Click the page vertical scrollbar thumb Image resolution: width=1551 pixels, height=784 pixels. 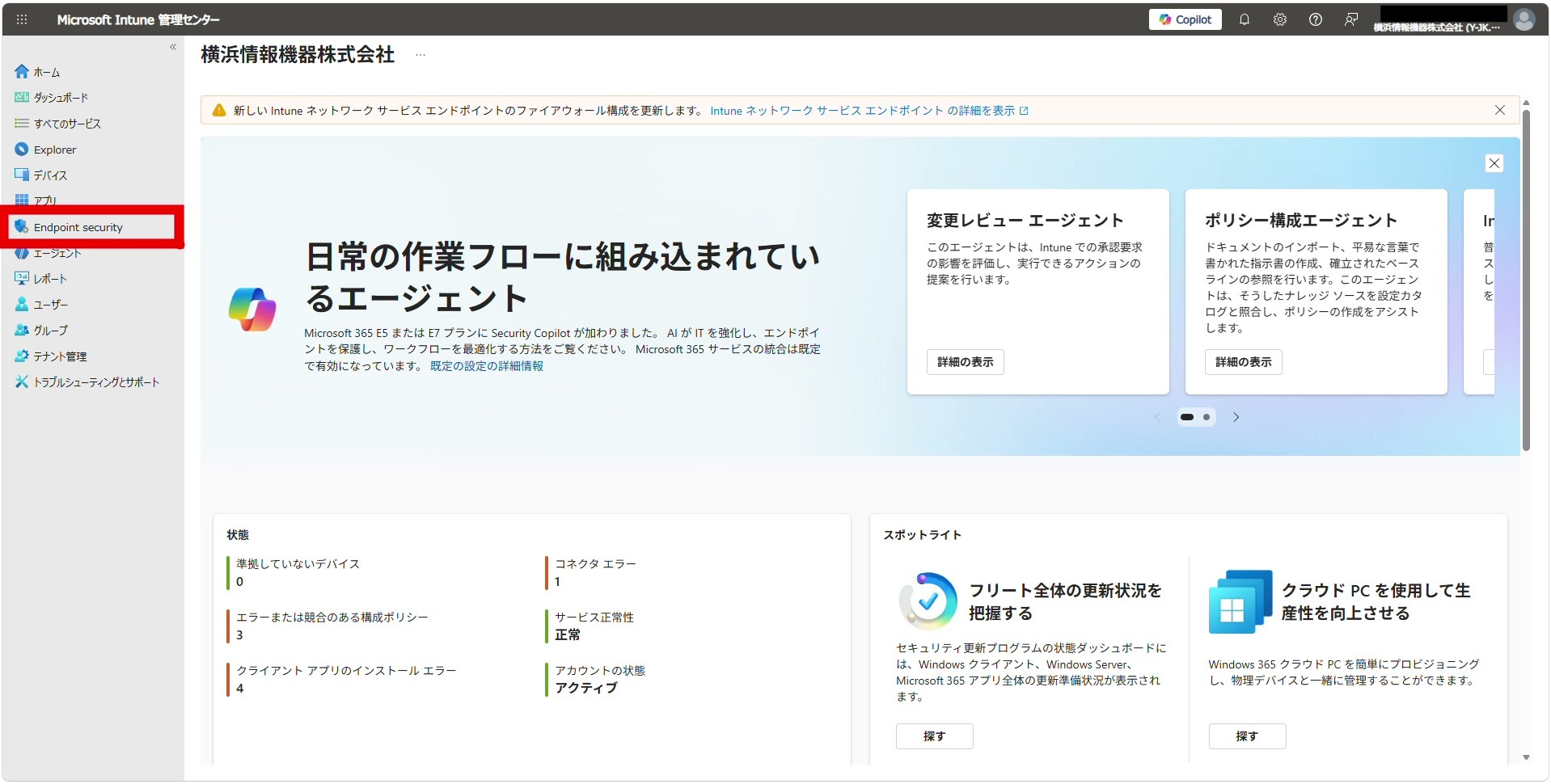tap(1526, 280)
